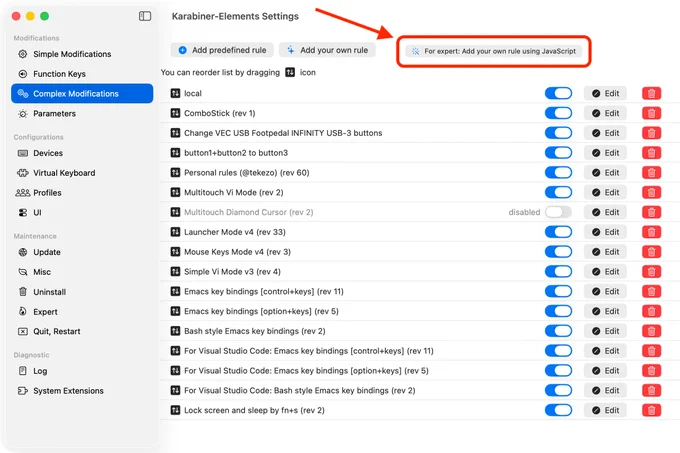The image size is (680, 453).
Task: Open System Extensions section
Action: pyautogui.click(x=82, y=391)
